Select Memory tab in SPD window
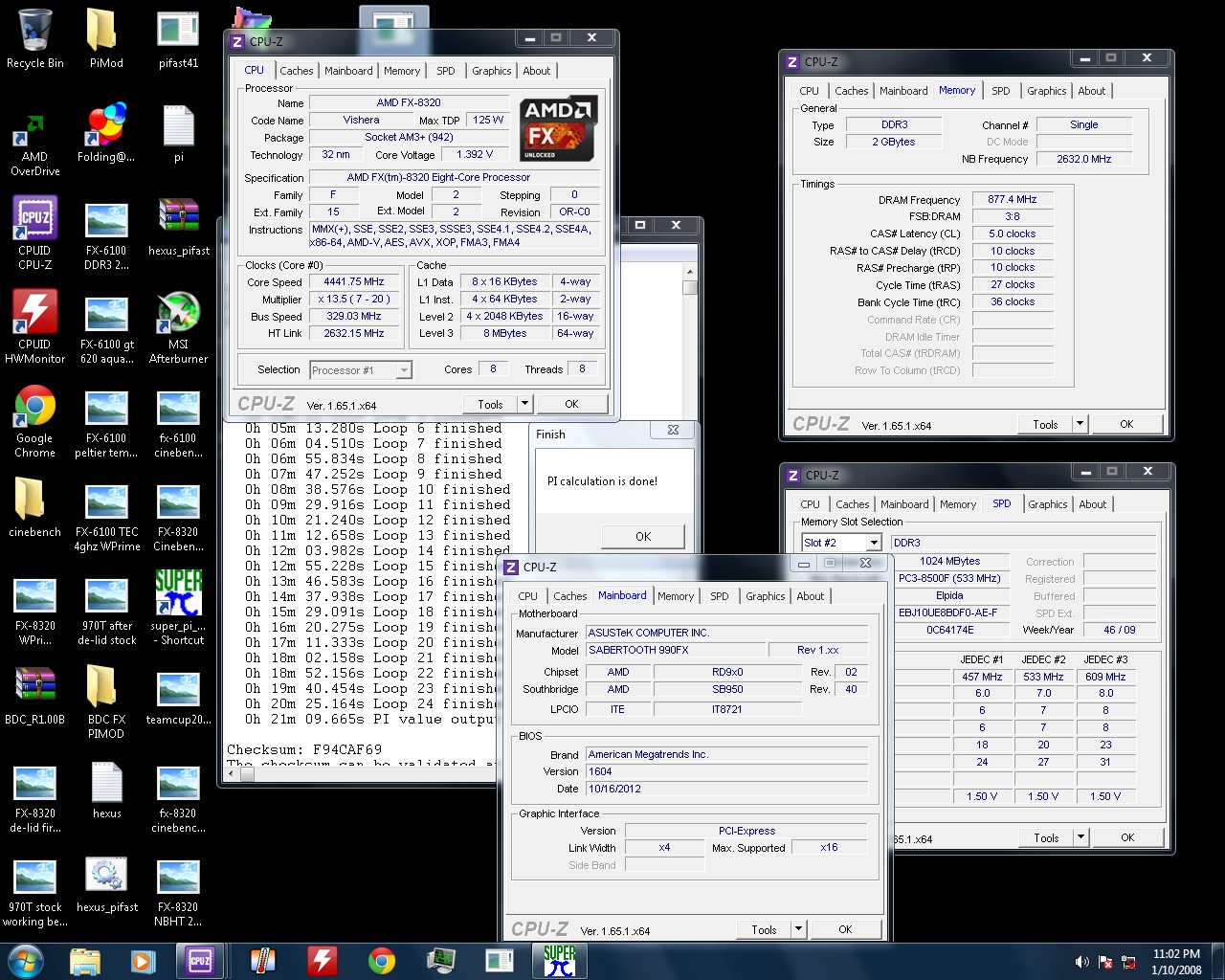The height and width of the screenshot is (980, 1225). [957, 504]
